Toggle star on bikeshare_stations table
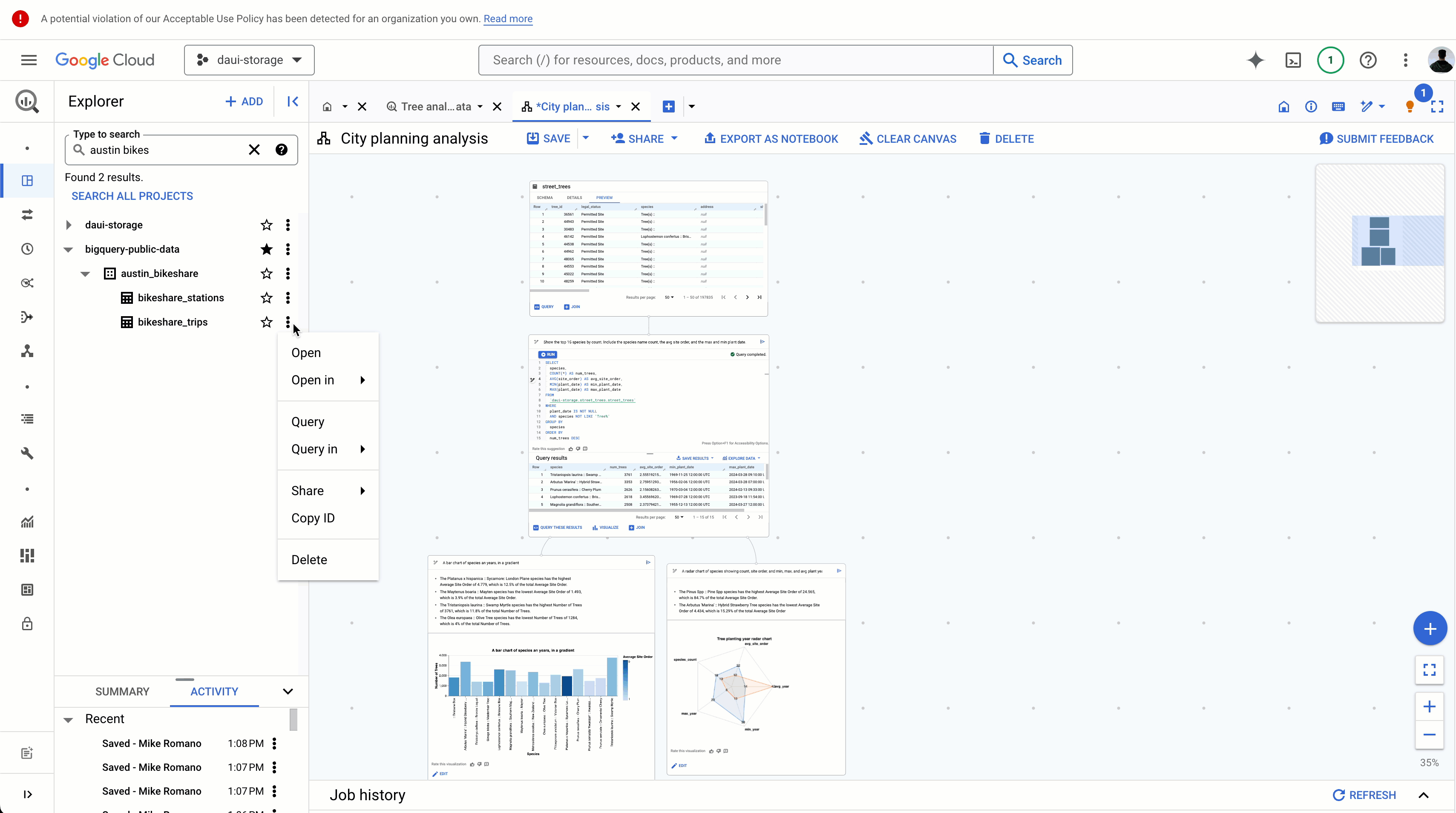This screenshot has width=1456, height=813. point(266,297)
